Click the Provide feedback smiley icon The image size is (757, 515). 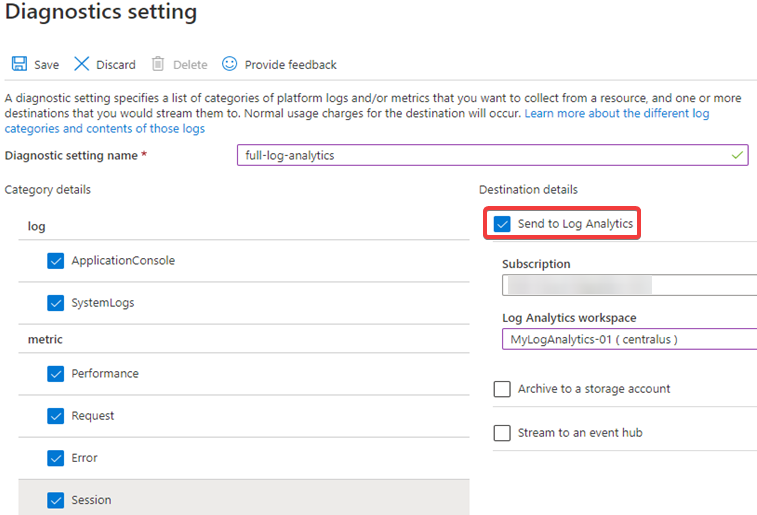coord(230,64)
